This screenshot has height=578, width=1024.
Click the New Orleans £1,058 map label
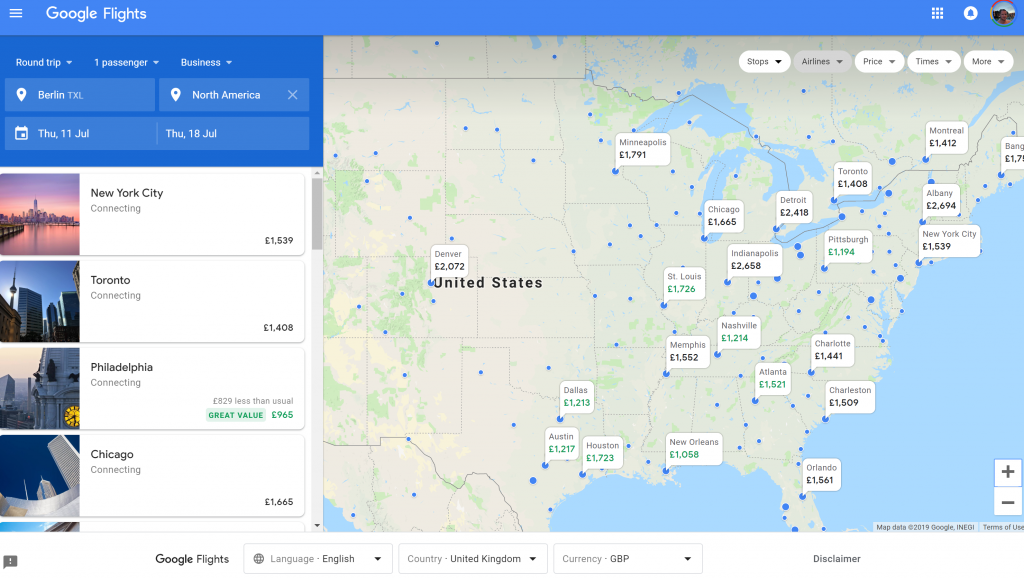pyautogui.click(x=694, y=449)
